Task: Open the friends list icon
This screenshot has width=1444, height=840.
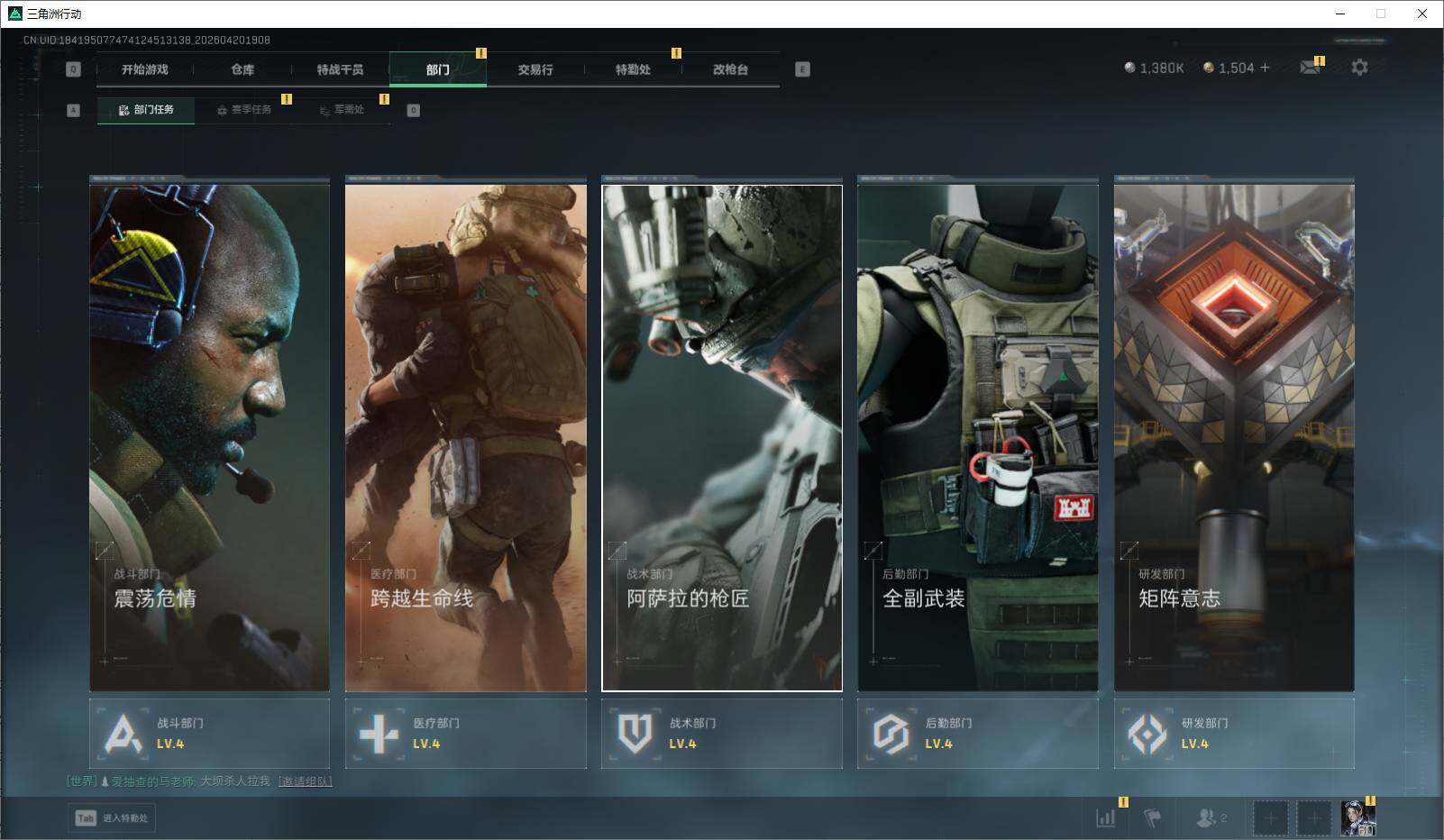Action: click(1211, 818)
